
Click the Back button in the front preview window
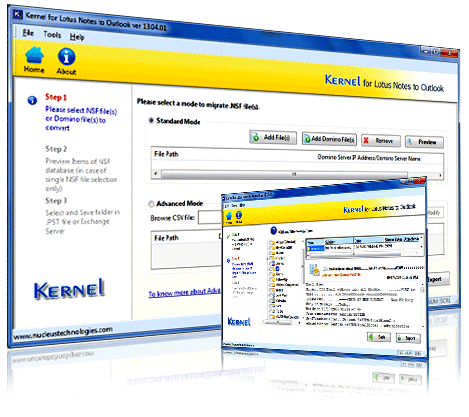[379, 337]
